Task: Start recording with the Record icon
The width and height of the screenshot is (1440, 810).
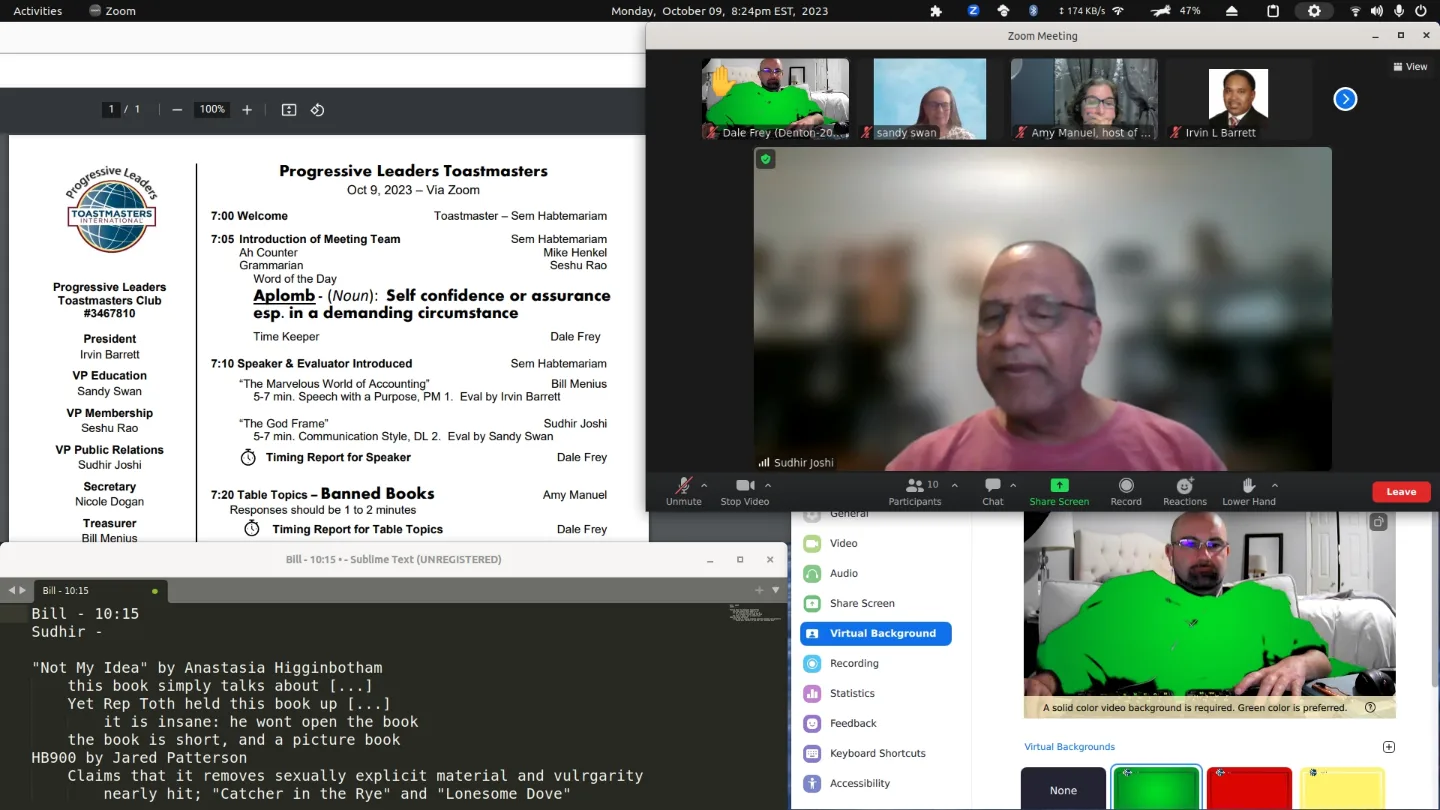Action: [1126, 485]
